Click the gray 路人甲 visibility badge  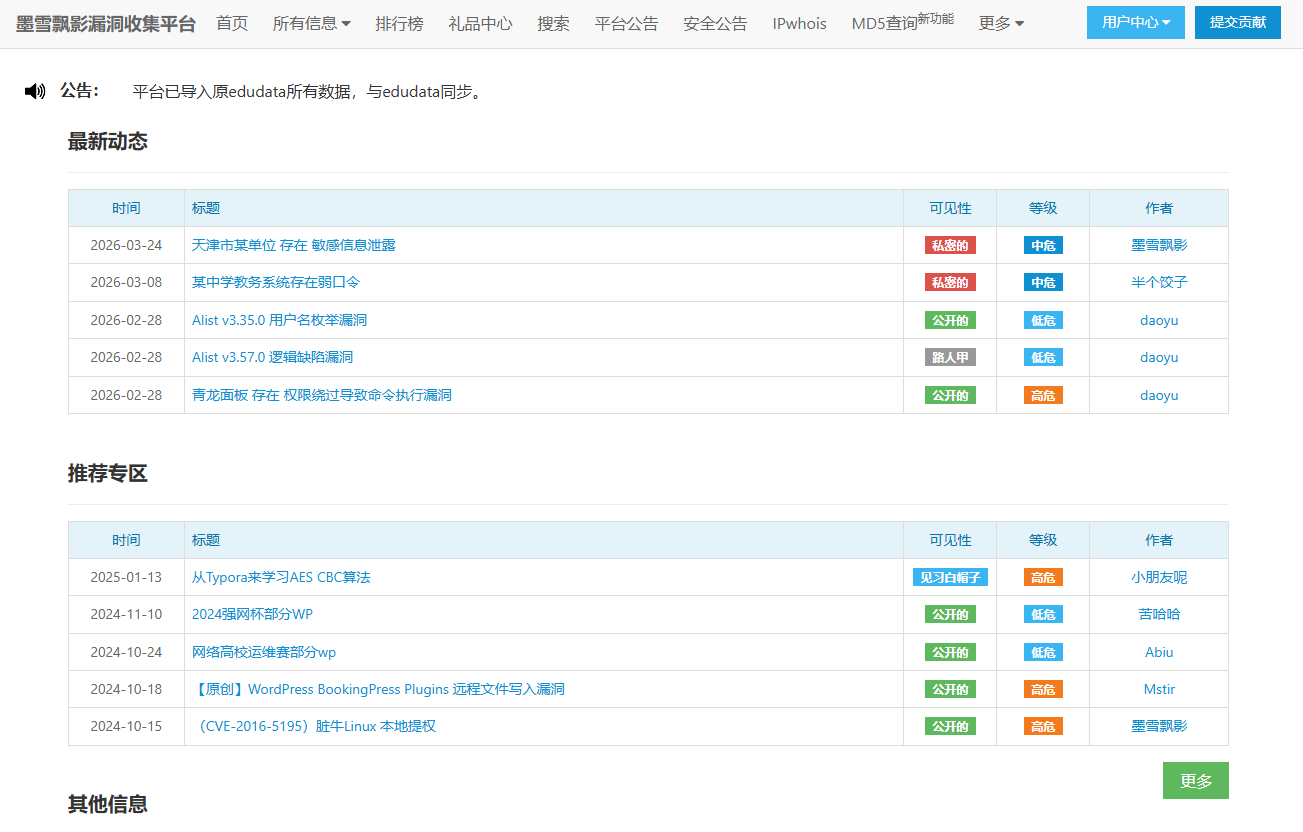949,357
